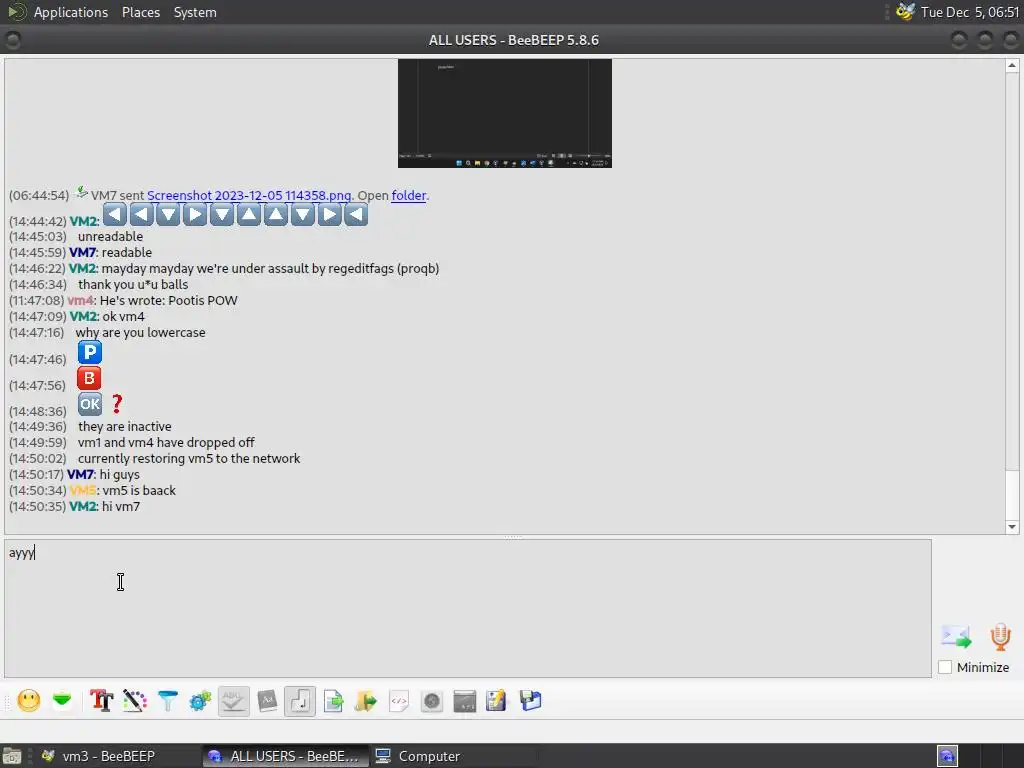This screenshot has height=768, width=1024.
Task: Click the red B emoji in chat
Action: point(89,379)
